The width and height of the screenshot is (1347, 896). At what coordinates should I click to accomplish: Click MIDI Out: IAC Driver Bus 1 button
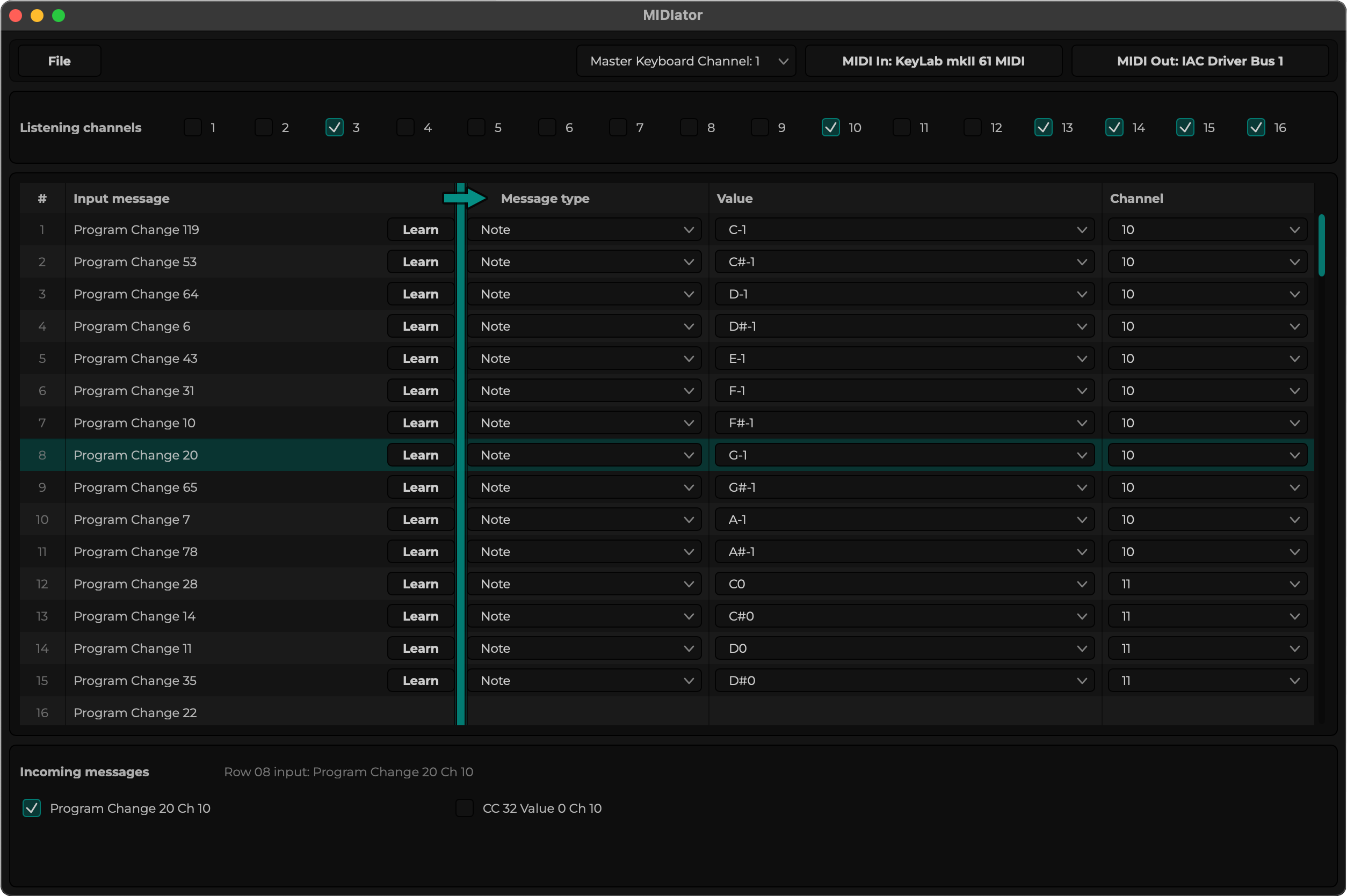(1200, 61)
